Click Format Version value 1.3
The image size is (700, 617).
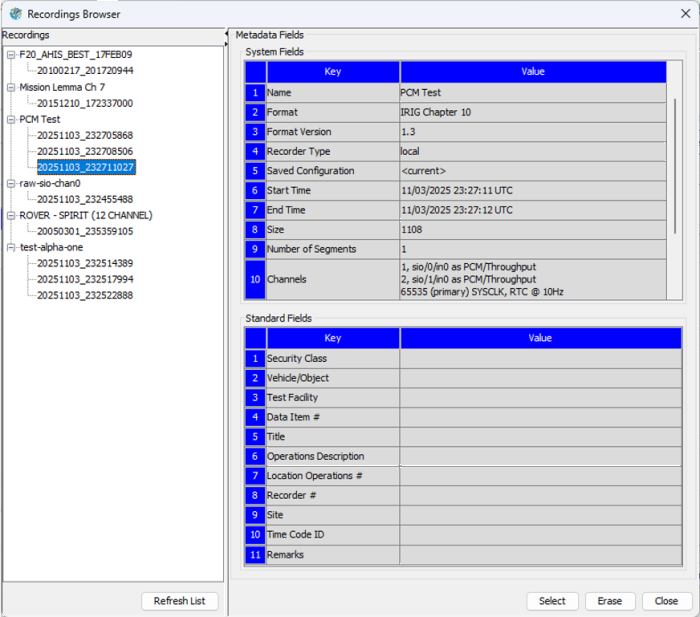pos(533,132)
